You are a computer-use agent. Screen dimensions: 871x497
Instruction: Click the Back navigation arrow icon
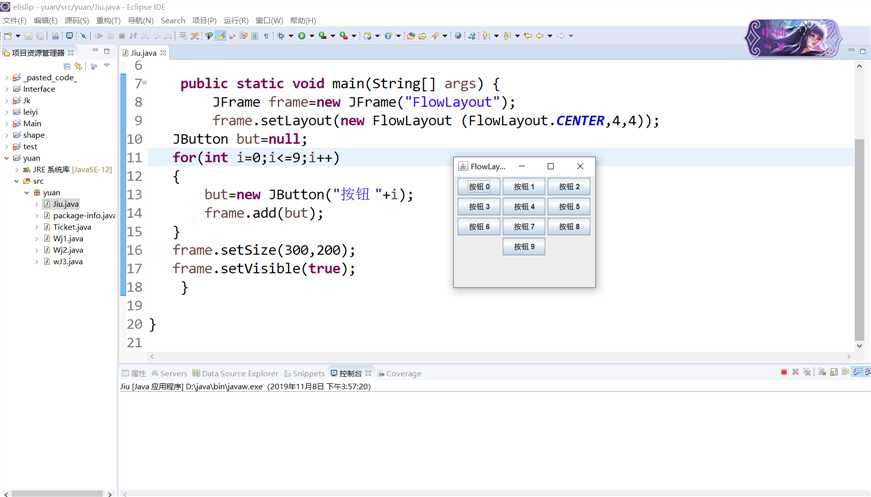[540, 36]
